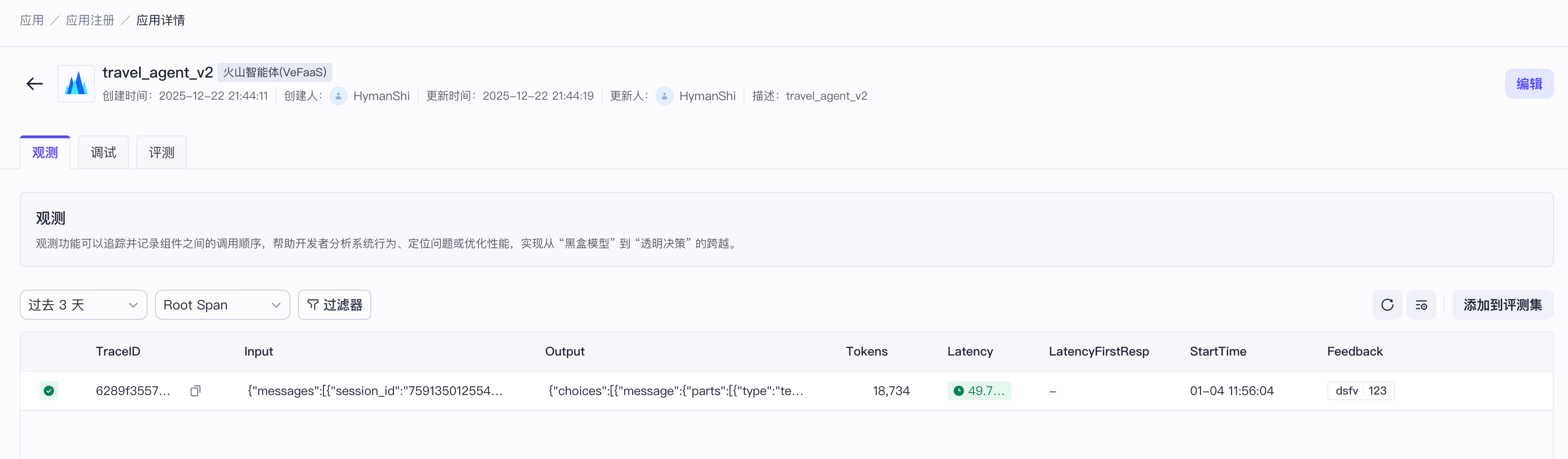Click the dsfv 123 feedback tag
Viewport: 1568px width, 459px height.
click(x=1361, y=391)
